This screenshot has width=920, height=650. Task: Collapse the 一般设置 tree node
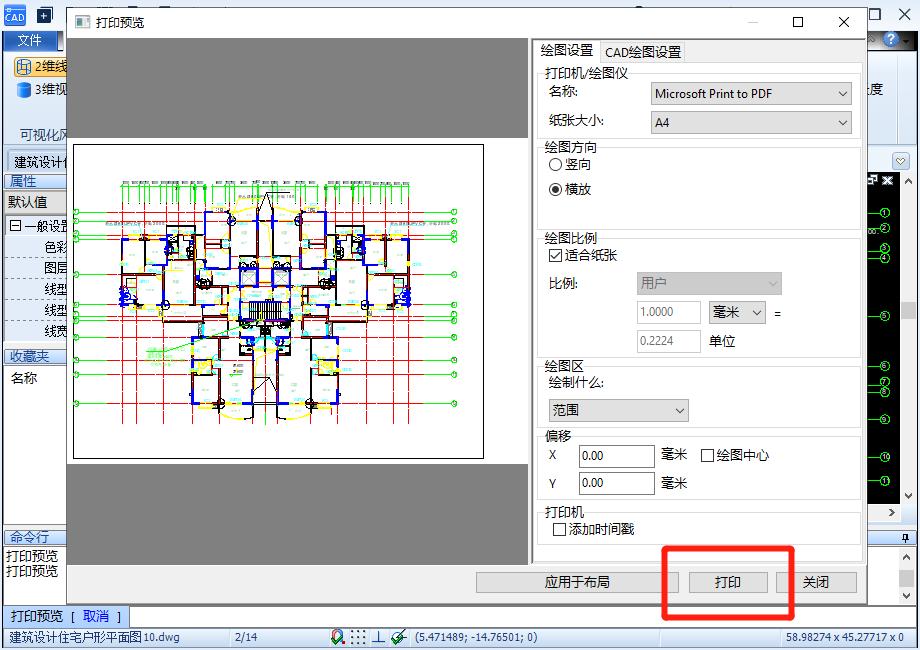16,226
